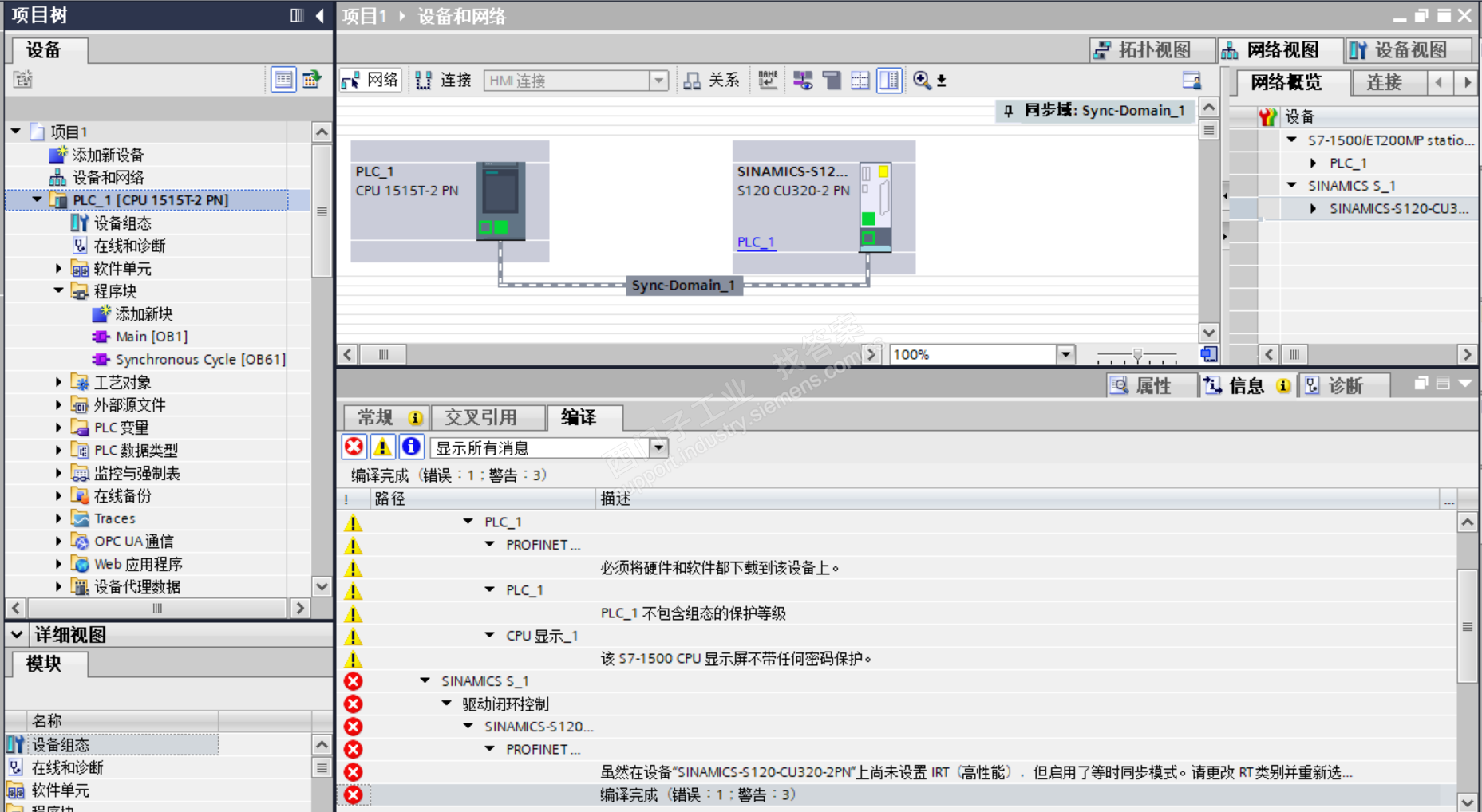Screen dimensions: 1482x812
Task: Click the 网络 networking mode button
Action: coord(370,81)
